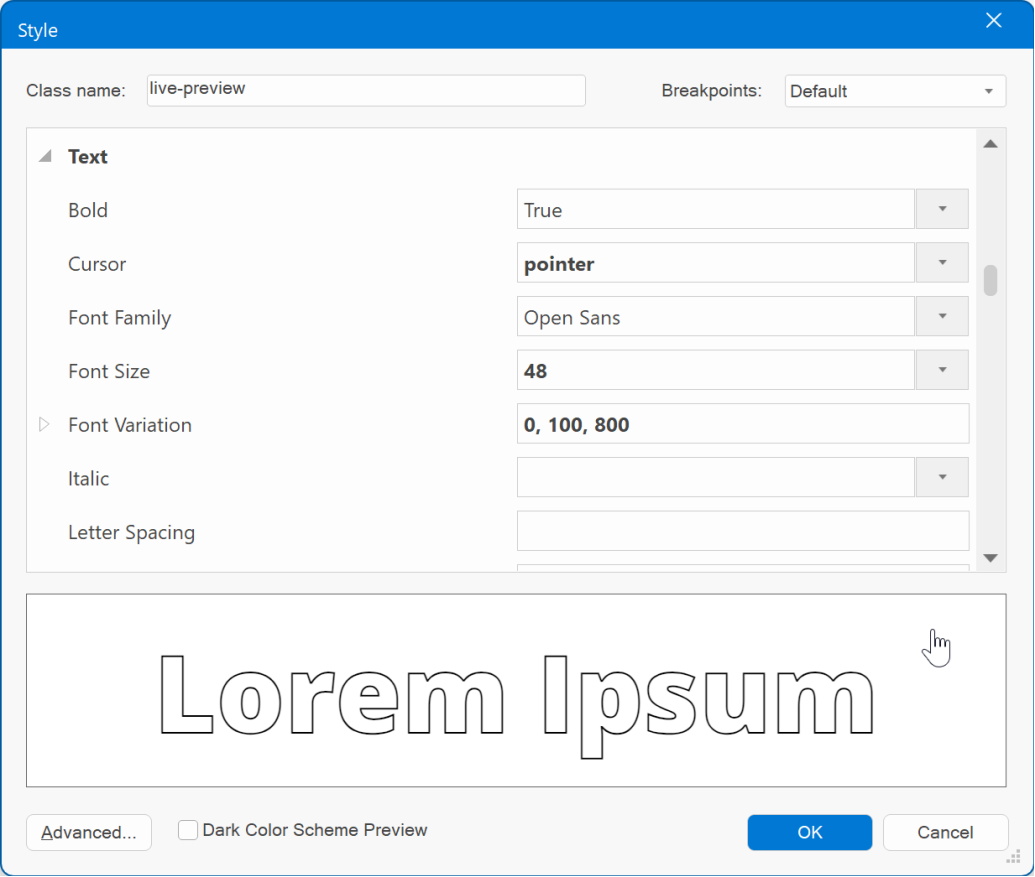
Task: Click the scrollbar down arrow
Action: (990, 558)
